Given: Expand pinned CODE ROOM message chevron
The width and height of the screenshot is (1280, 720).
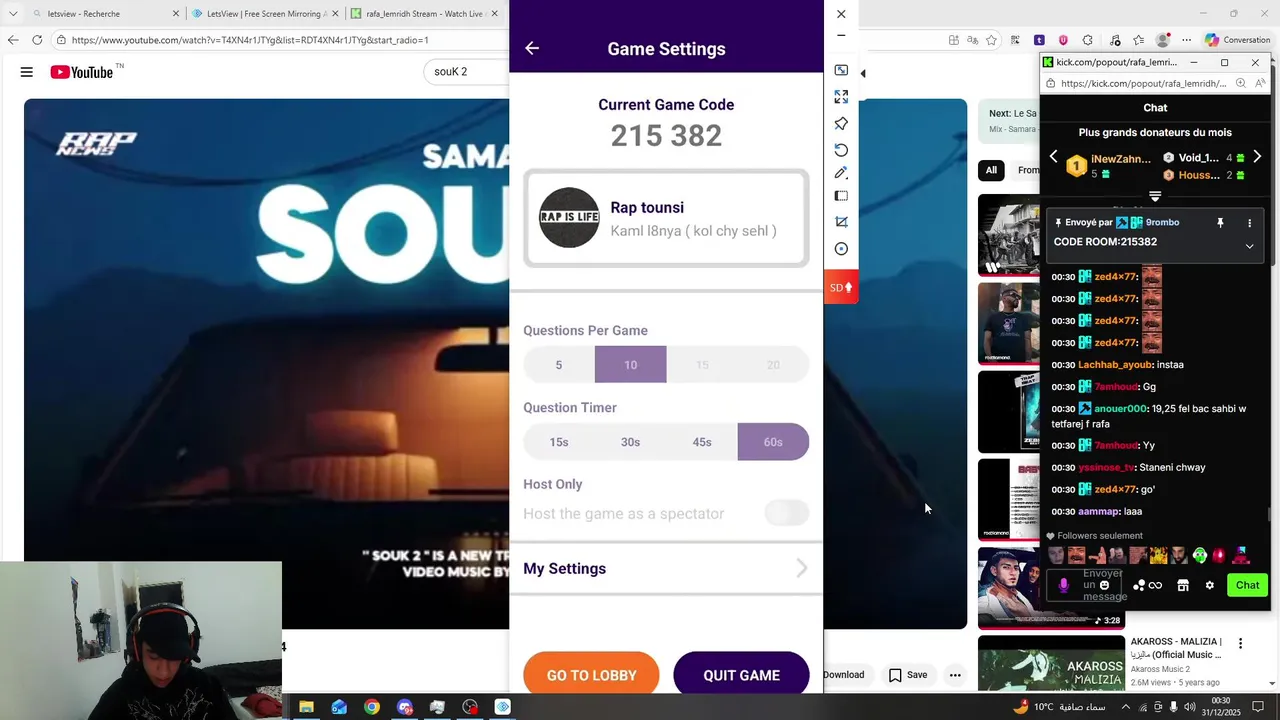Looking at the screenshot, I should click(1249, 246).
